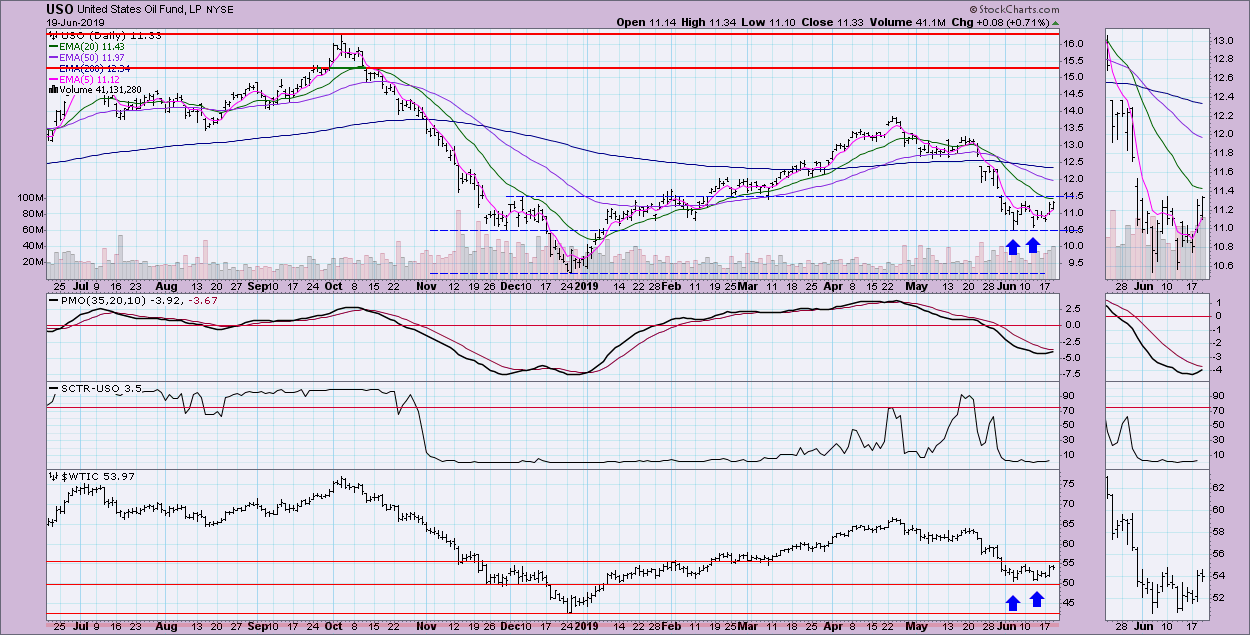The height and width of the screenshot is (635, 1250).
Task: Click the 13.0 label on price zoom panel
Action: (x=1223, y=41)
